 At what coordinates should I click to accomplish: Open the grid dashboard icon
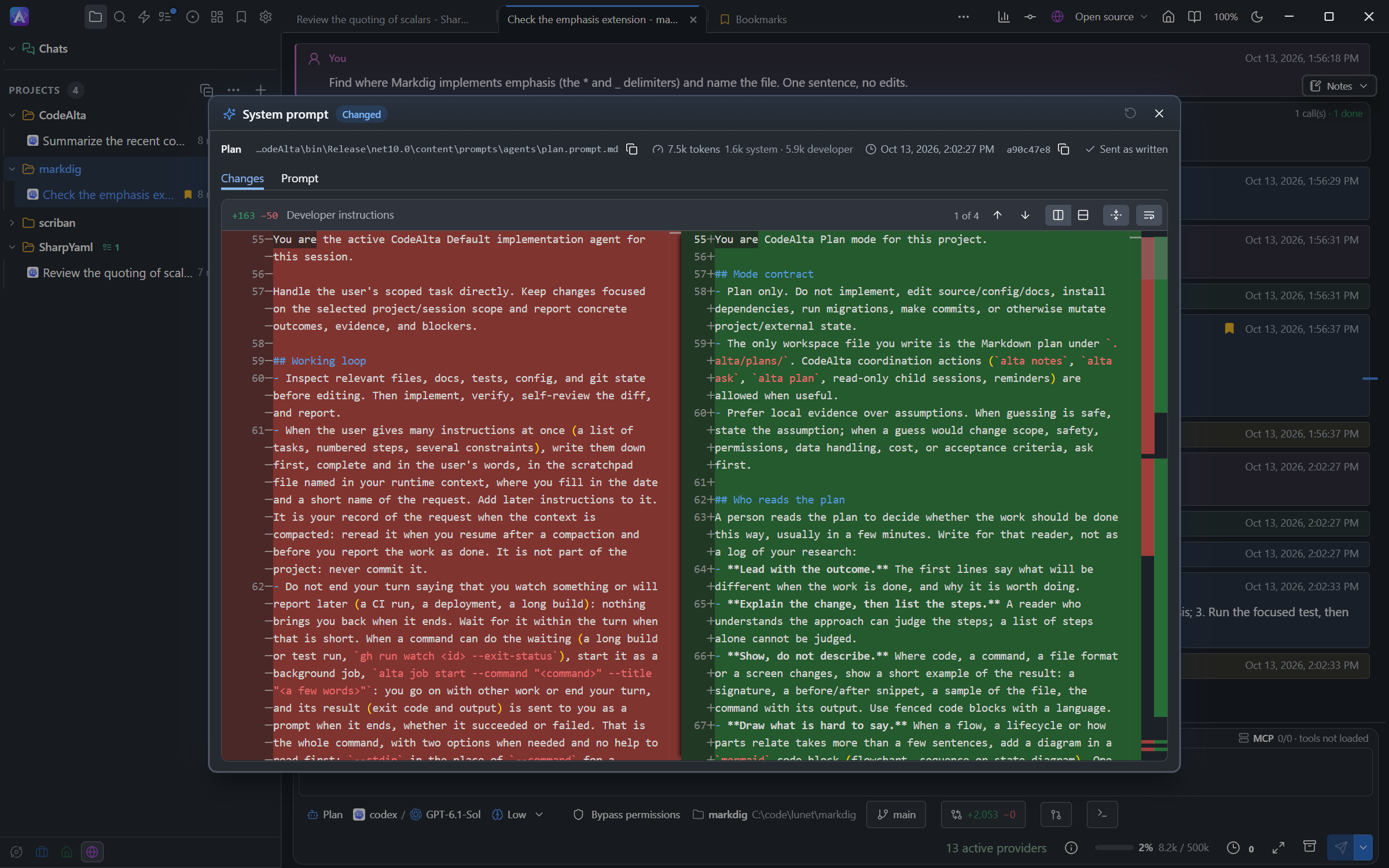(x=217, y=17)
